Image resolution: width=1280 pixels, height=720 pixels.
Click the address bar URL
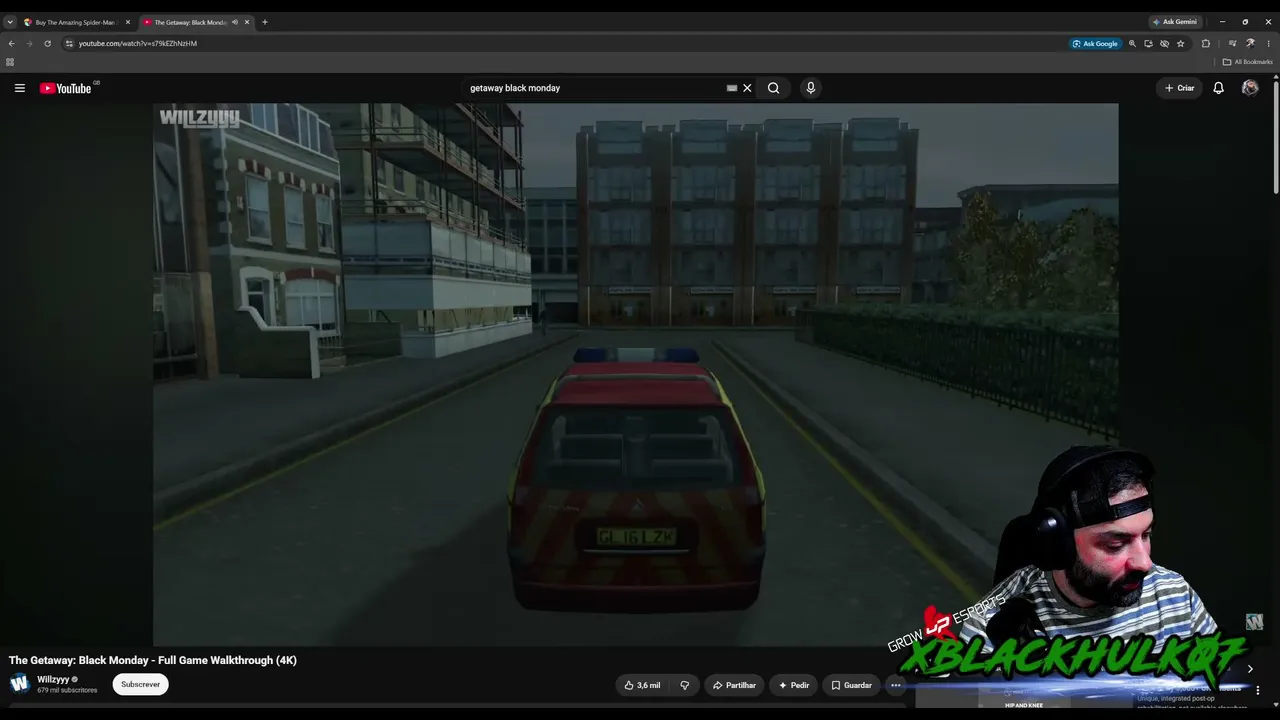(x=138, y=44)
